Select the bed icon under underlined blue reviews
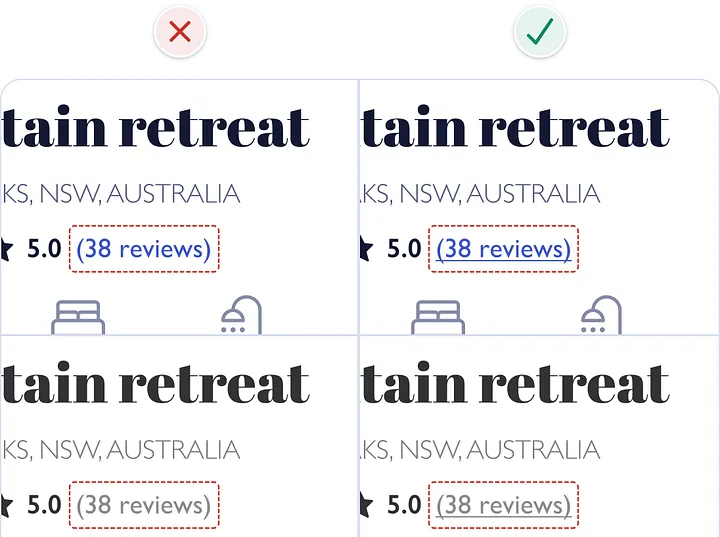Screen dimensions: 720x537 tap(438, 317)
